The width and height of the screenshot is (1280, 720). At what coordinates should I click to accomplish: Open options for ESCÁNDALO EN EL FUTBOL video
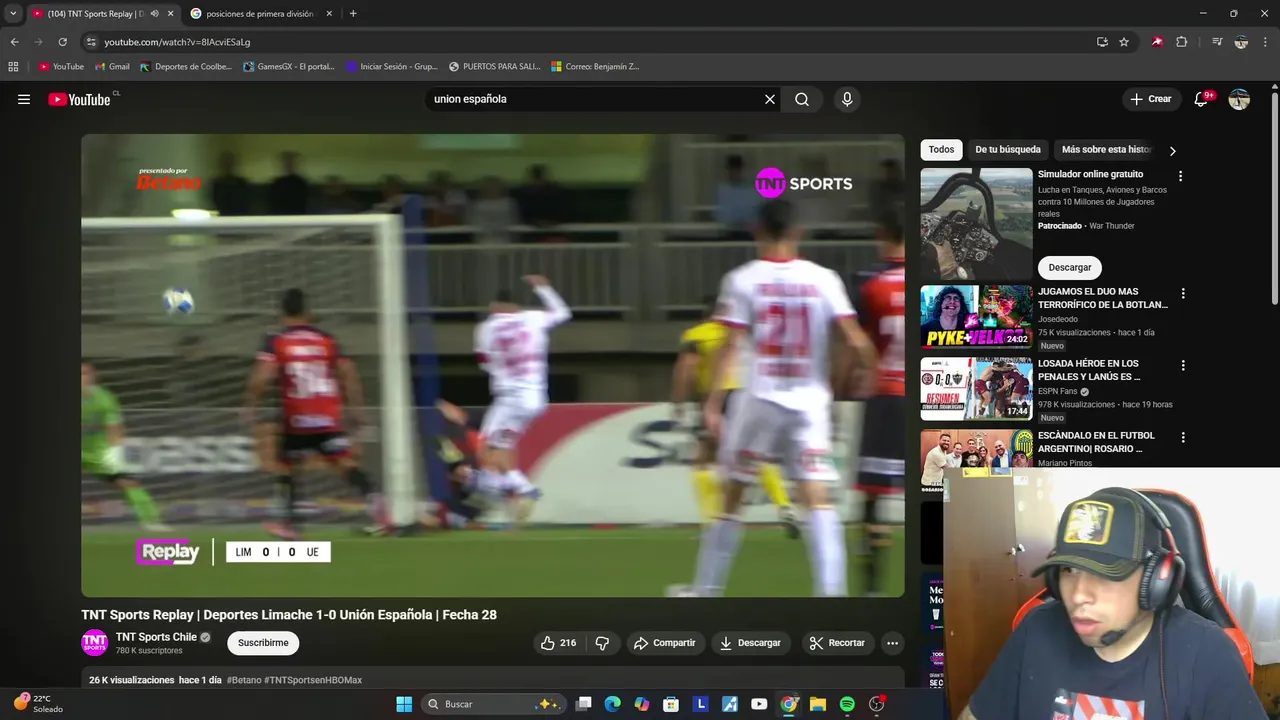point(1183,438)
